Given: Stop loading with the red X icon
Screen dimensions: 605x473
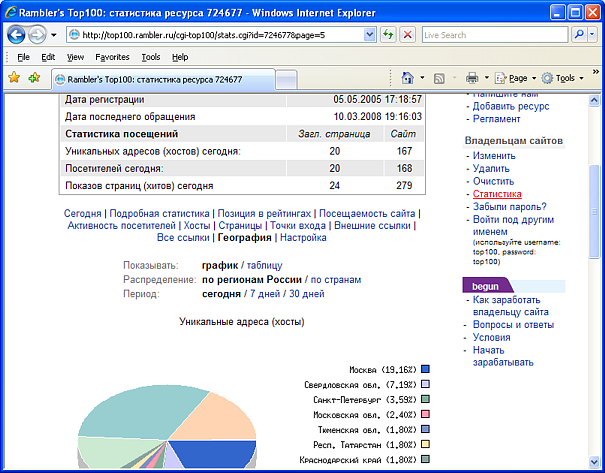Looking at the screenshot, I should coord(407,35).
